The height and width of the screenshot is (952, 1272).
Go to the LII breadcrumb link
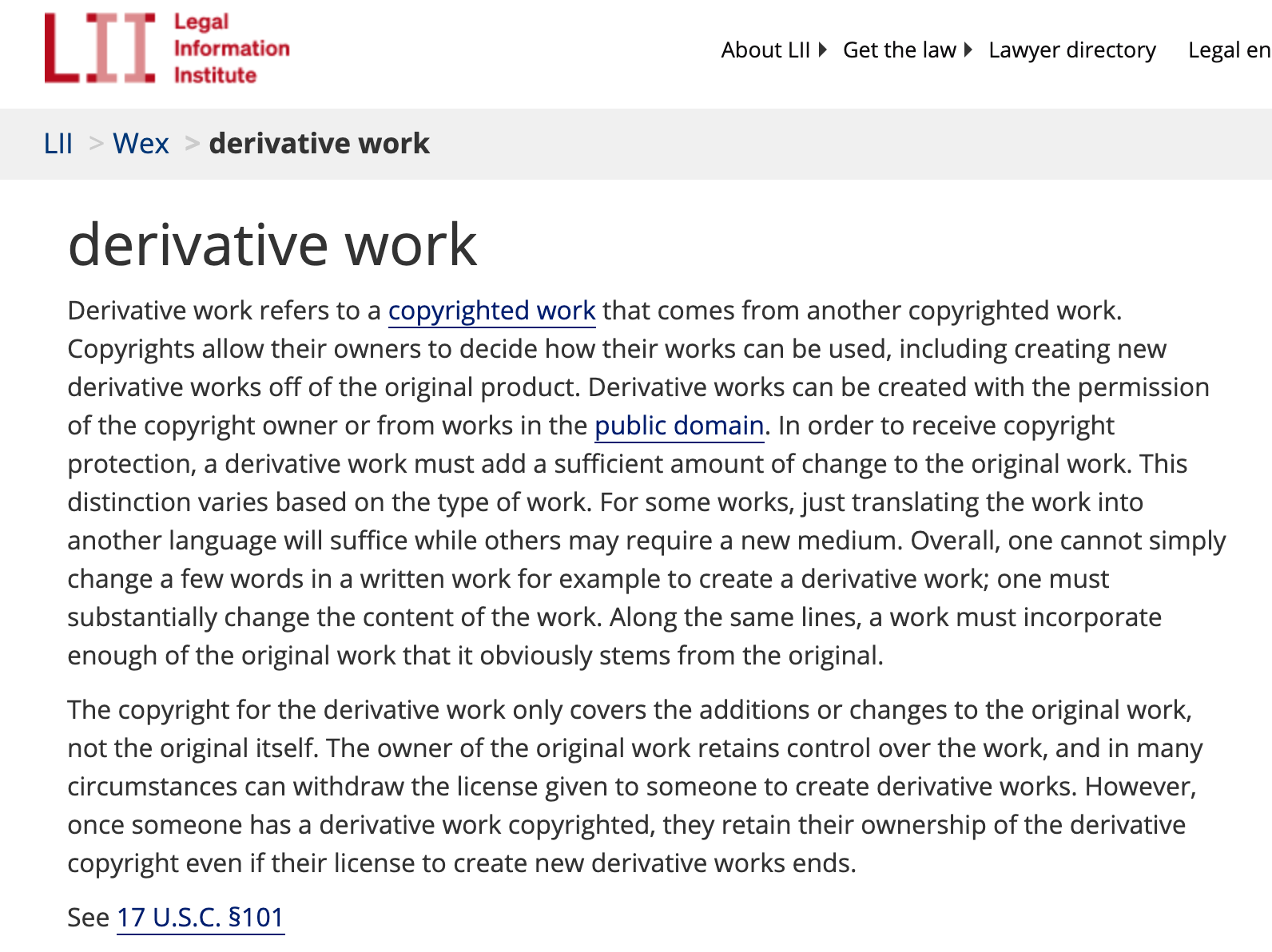click(58, 144)
